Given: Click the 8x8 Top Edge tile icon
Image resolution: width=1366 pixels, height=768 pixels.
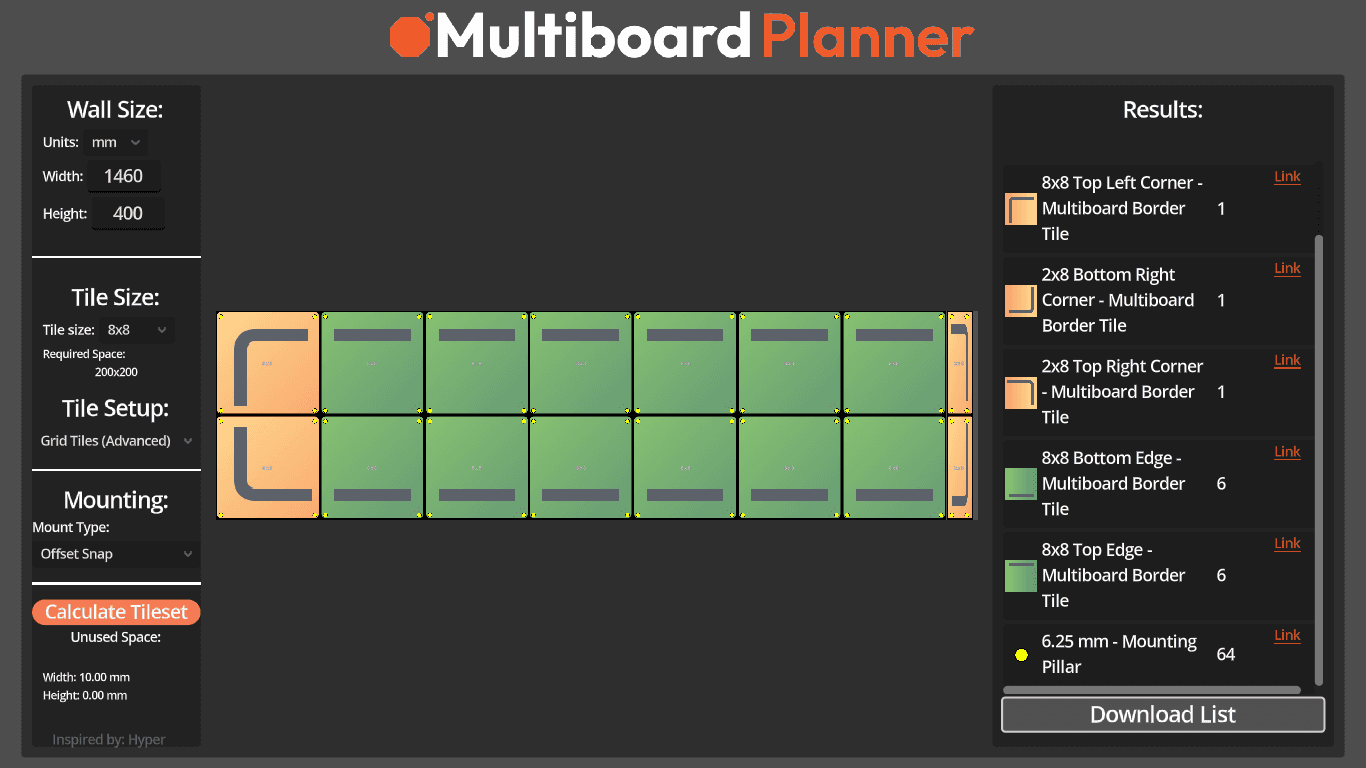Looking at the screenshot, I should point(1021,576).
